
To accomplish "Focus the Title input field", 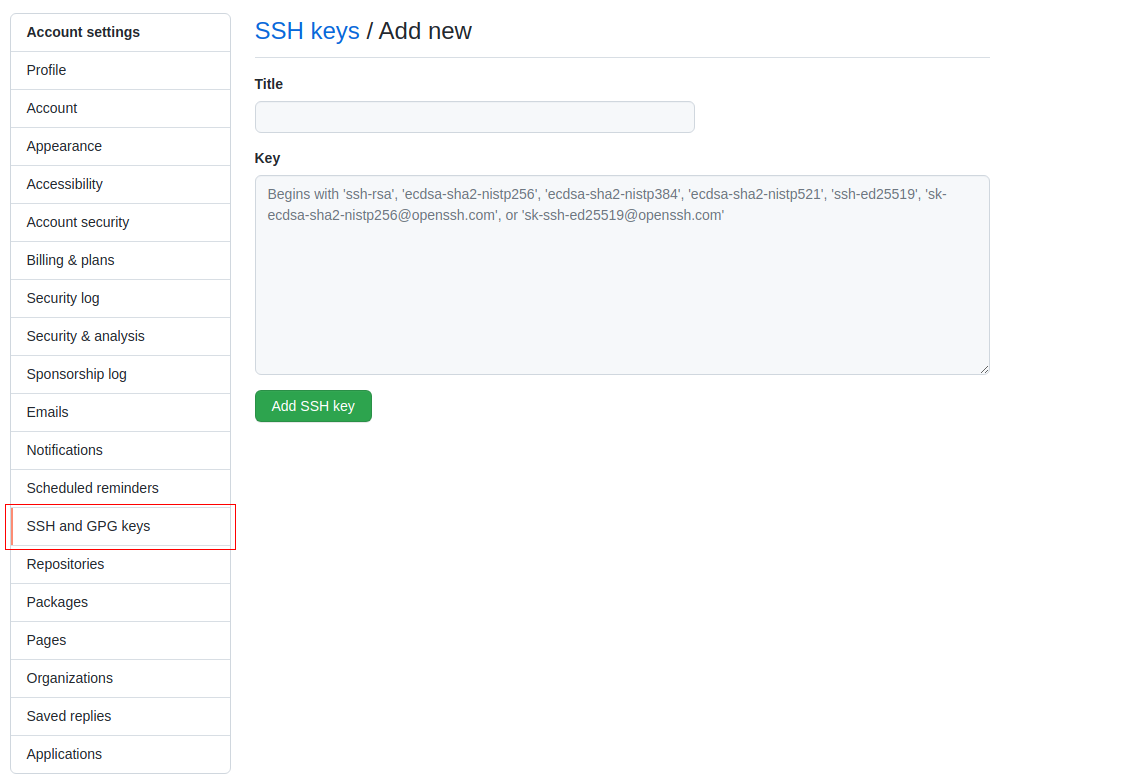I will pyautogui.click(x=474, y=117).
